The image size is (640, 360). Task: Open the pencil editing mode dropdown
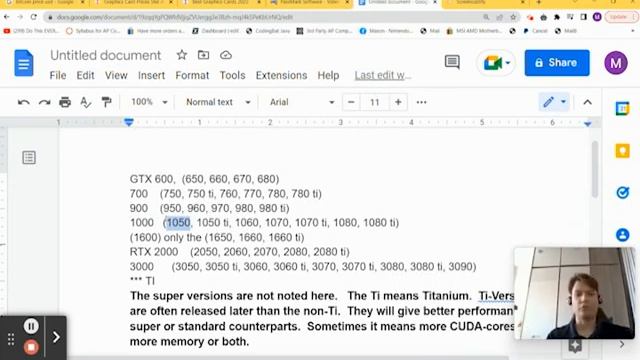[x=554, y=102]
